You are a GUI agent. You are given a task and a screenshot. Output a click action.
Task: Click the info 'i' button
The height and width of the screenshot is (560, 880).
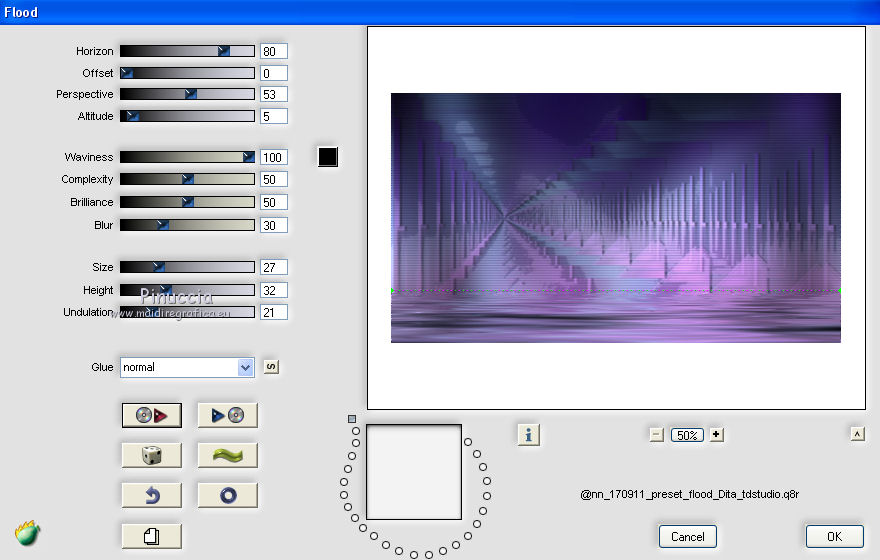[529, 435]
